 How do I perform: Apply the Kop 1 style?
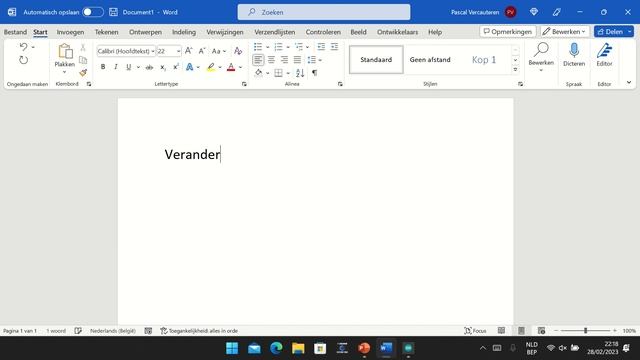(484, 60)
